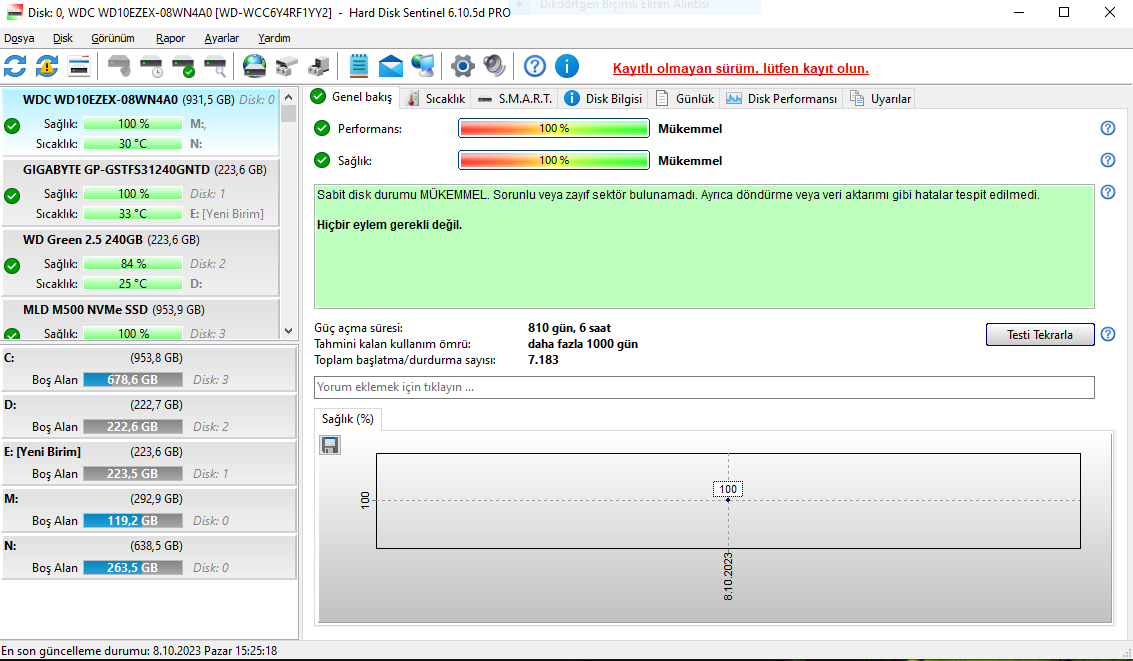Click the blue info icon in toolbar
Viewport: 1133px width, 661px height.
[x=567, y=67]
